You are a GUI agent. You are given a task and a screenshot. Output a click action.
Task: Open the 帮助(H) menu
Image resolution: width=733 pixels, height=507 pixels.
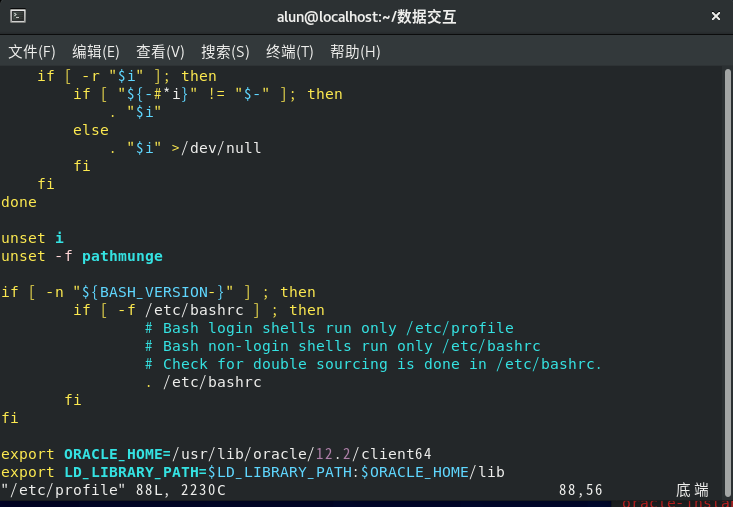[355, 51]
